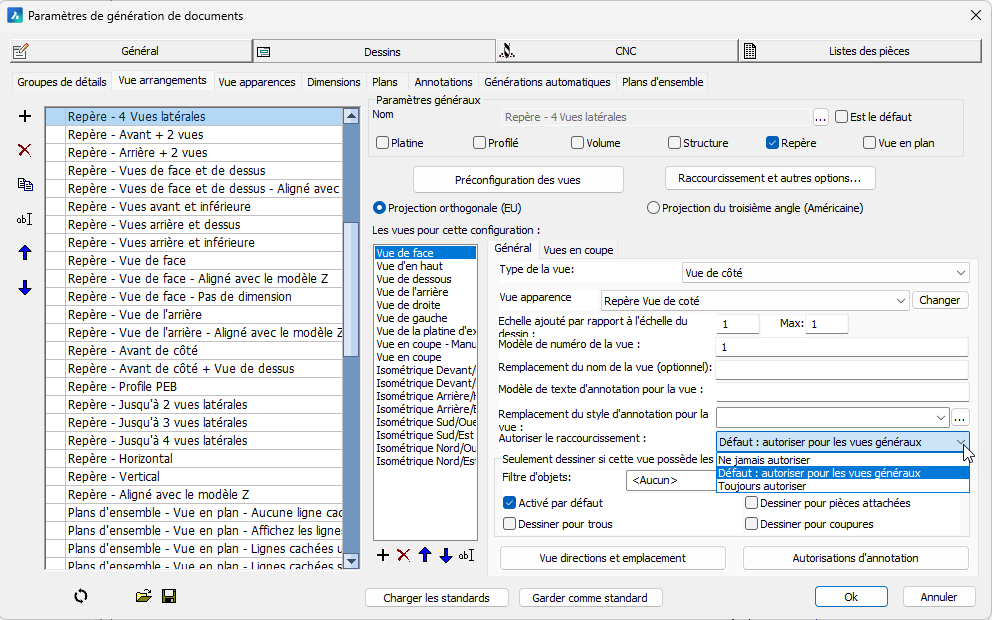992x620 pixels.
Task: Click the add configuration plus icon
Action: click(25, 117)
